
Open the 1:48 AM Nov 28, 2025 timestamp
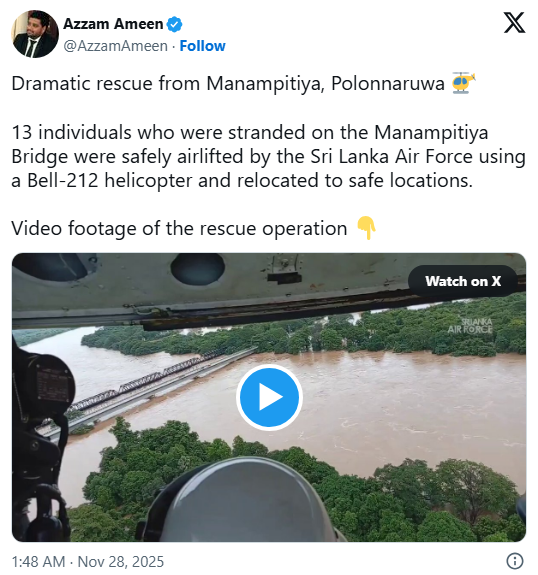pyautogui.click(x=88, y=561)
